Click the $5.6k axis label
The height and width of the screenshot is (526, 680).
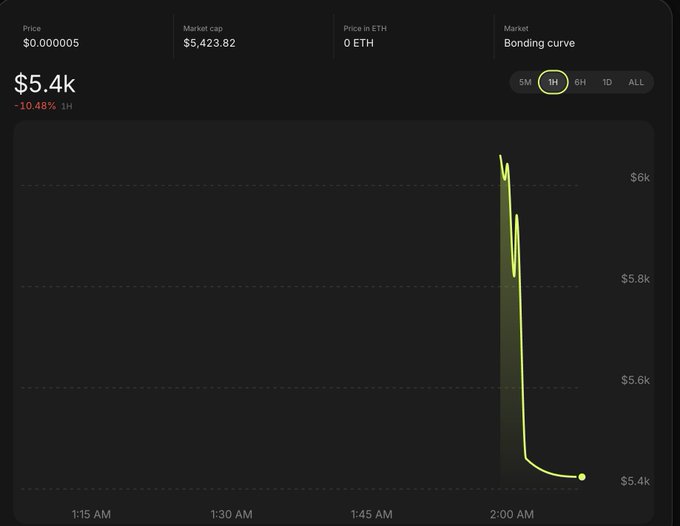point(635,380)
